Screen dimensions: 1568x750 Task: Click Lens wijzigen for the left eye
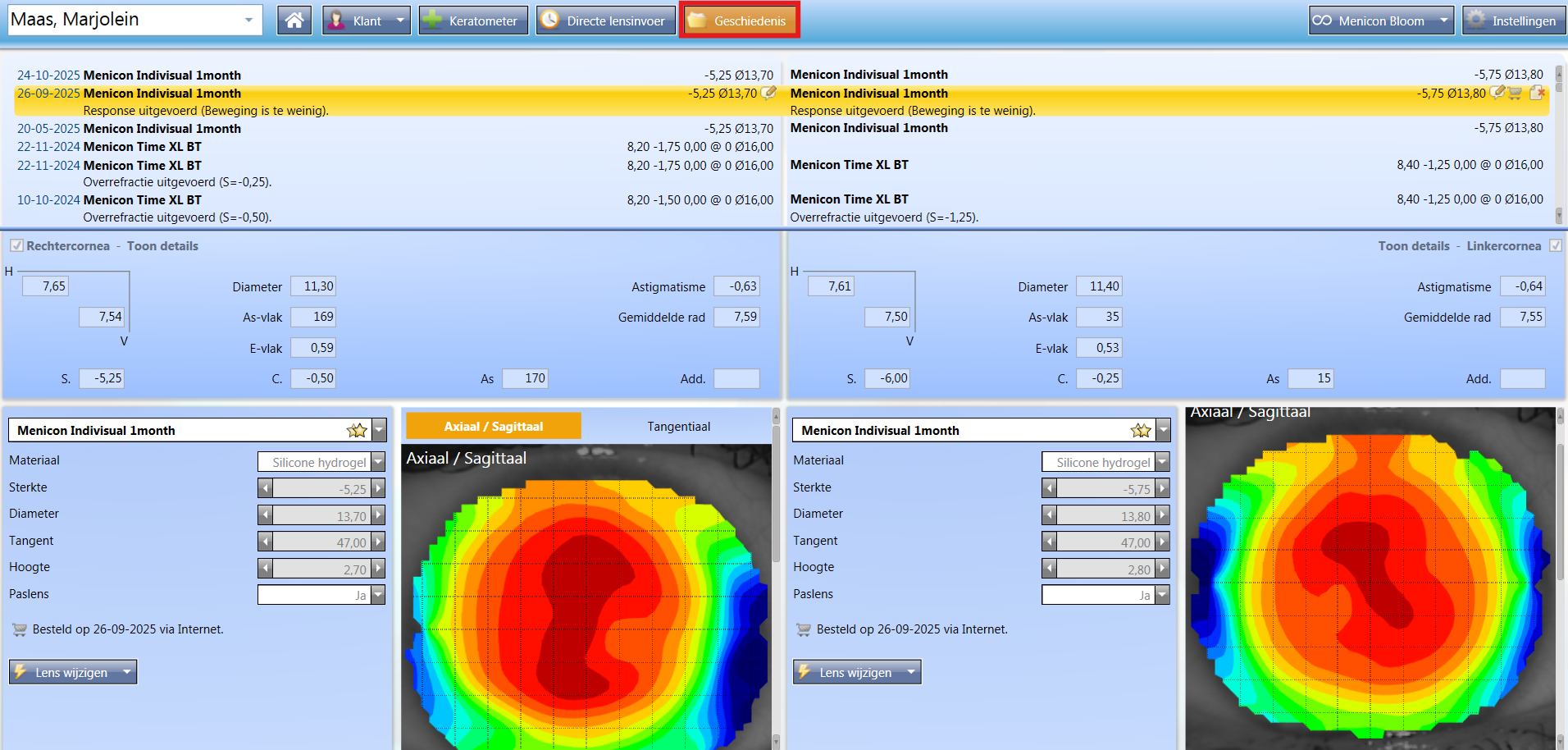click(x=856, y=672)
